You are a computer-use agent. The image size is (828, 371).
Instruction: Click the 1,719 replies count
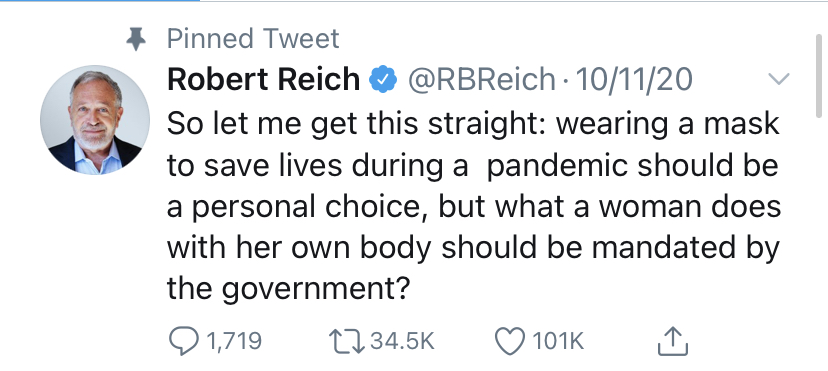233,341
